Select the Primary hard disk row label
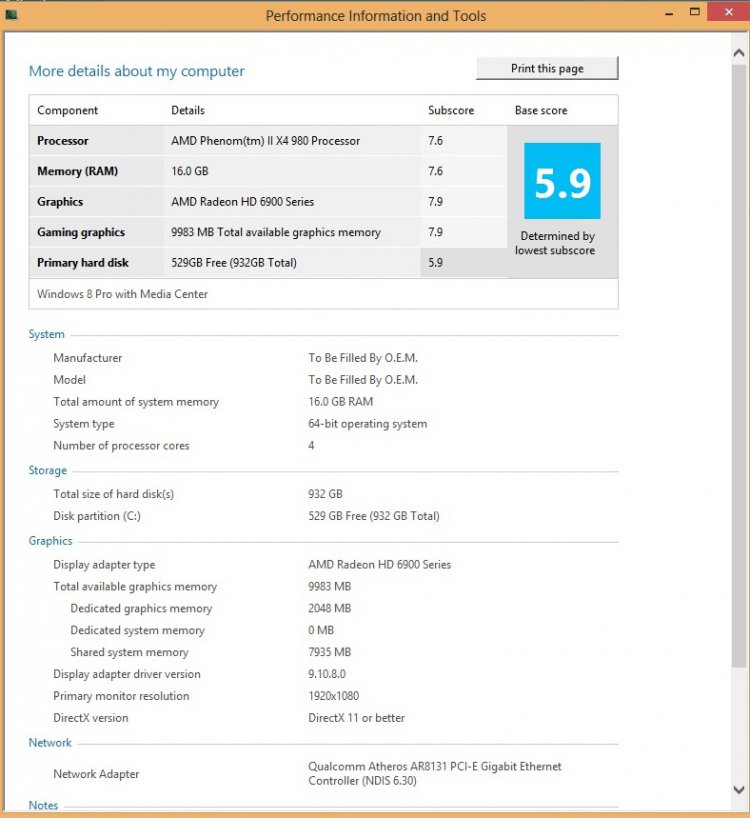 (82, 263)
